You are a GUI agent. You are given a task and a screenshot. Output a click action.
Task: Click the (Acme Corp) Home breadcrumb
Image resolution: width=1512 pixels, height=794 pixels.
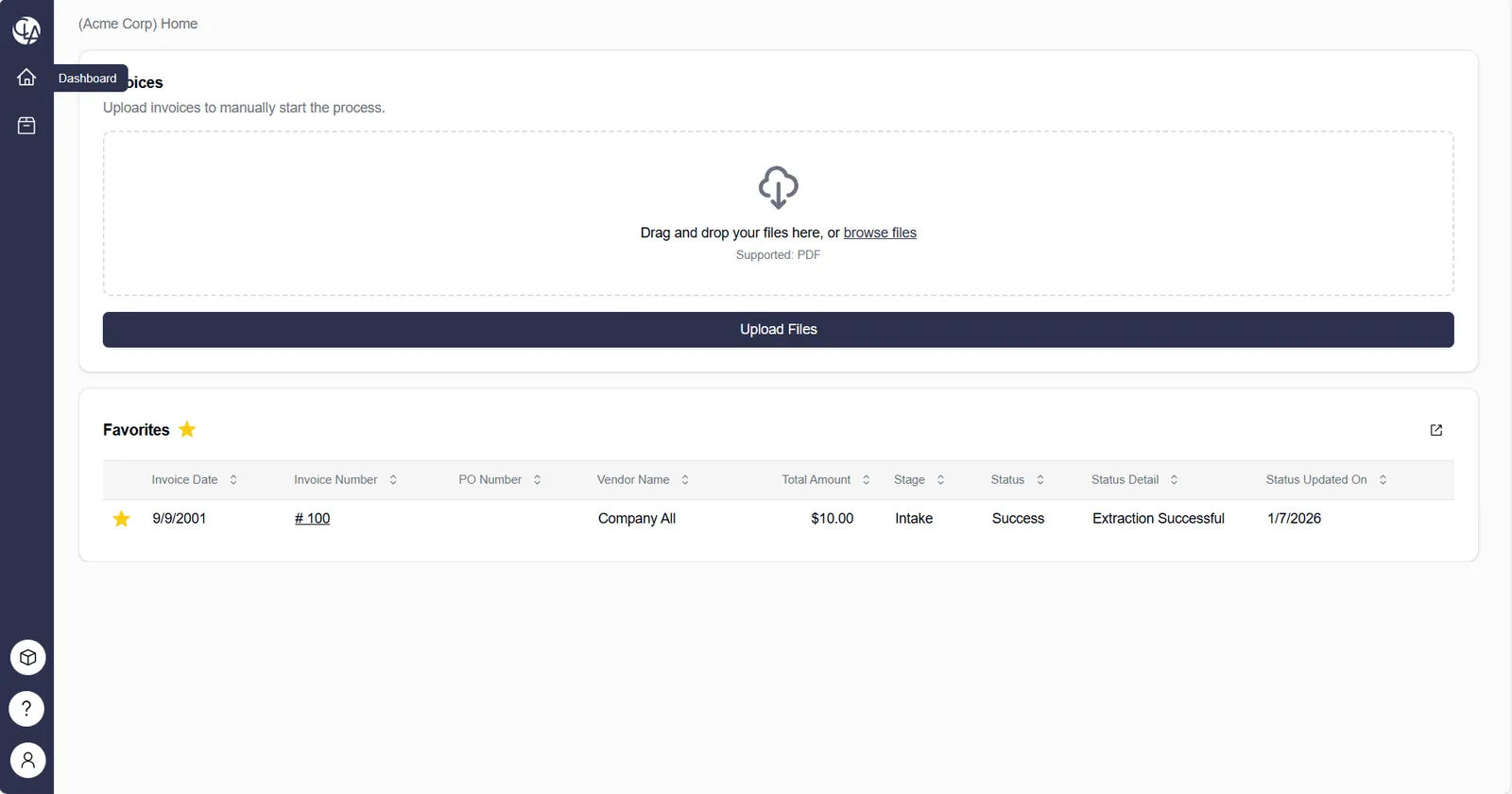click(x=138, y=24)
